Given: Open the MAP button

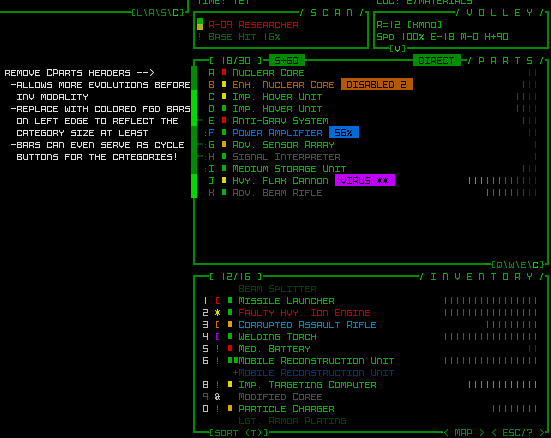Looking at the screenshot, I should pyautogui.click(x=464, y=433).
